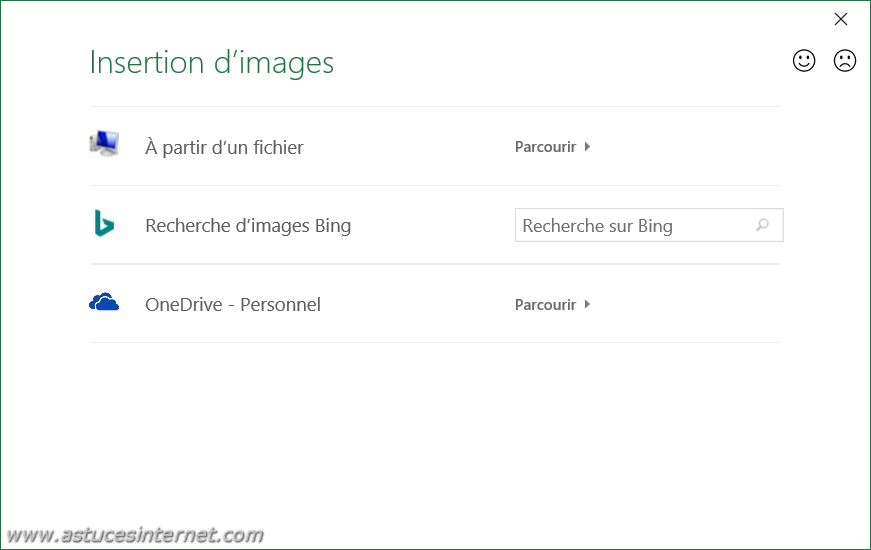Image resolution: width=871 pixels, height=550 pixels.
Task: Expand the arrow beside Parcourir for OneDrive
Action: 587,304
